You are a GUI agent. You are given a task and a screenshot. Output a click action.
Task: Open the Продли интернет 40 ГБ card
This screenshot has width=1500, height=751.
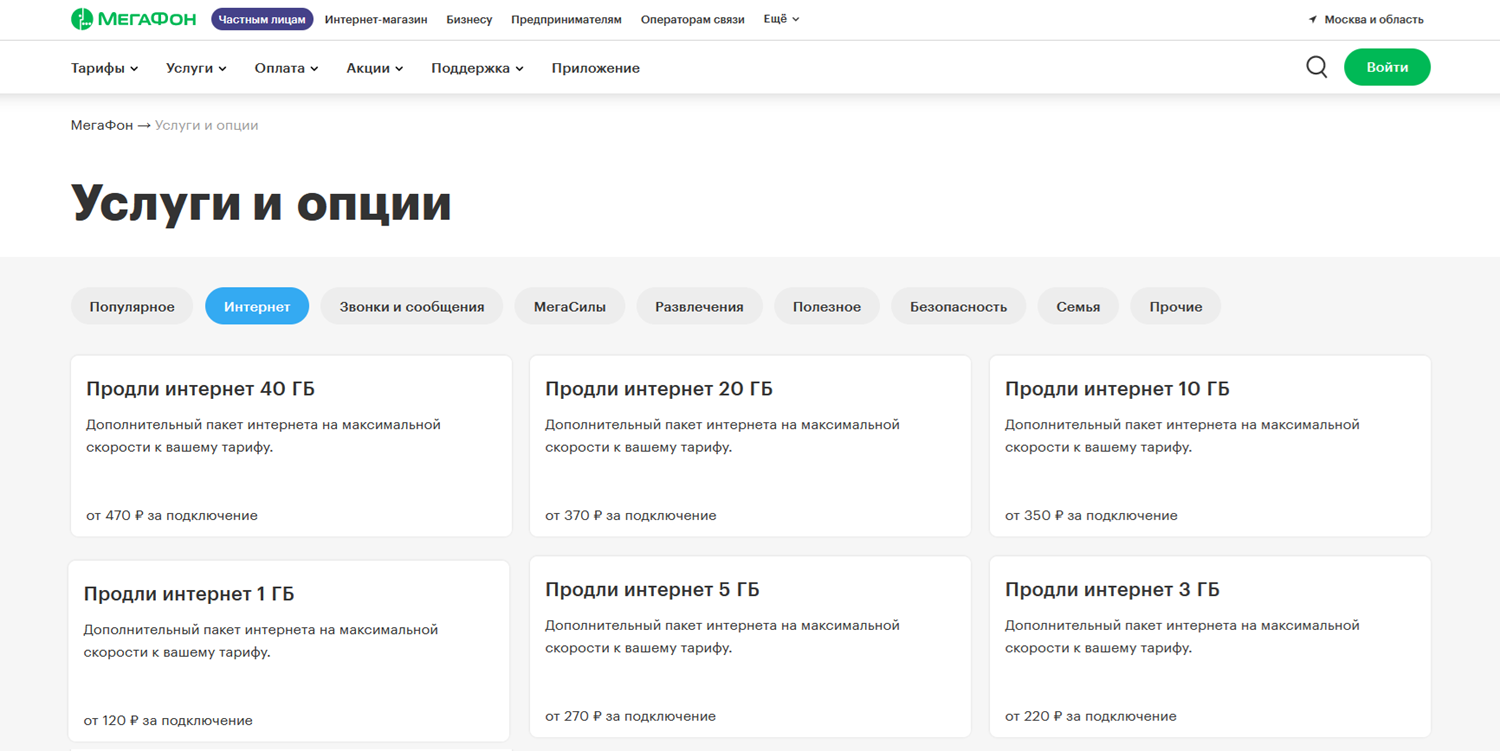pos(291,446)
